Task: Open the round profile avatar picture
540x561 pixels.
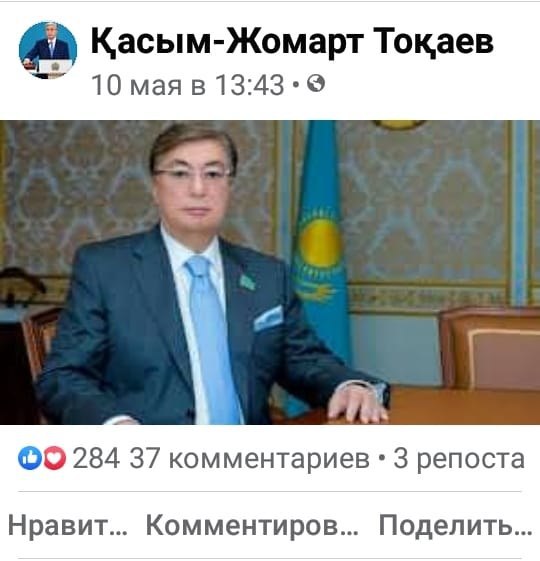Action: pos(48,50)
